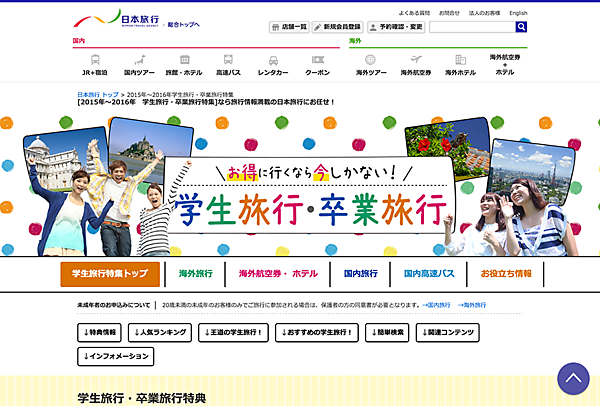Follow the →国内旅行 minors notice link

[437, 305]
